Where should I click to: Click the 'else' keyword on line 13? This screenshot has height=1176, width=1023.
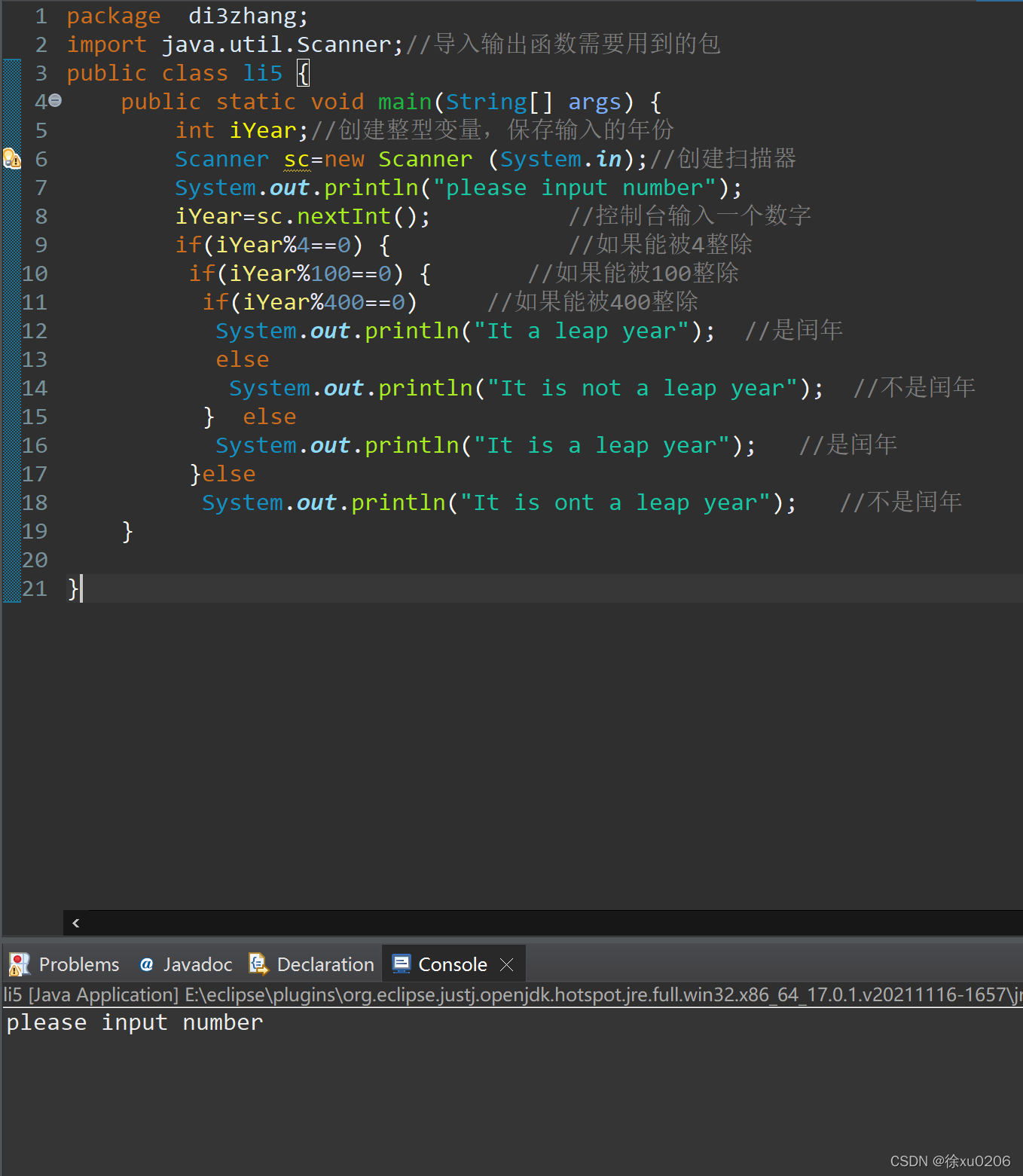pos(243,359)
